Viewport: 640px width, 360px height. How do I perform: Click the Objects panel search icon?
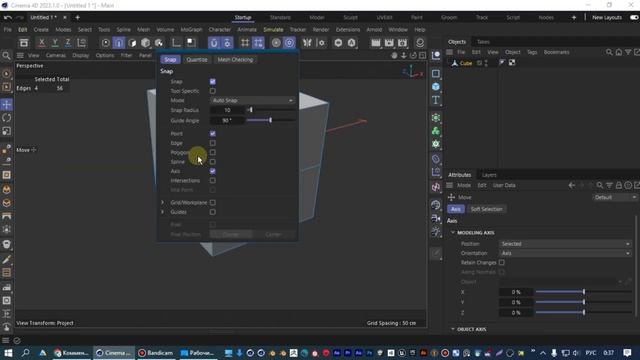point(609,52)
